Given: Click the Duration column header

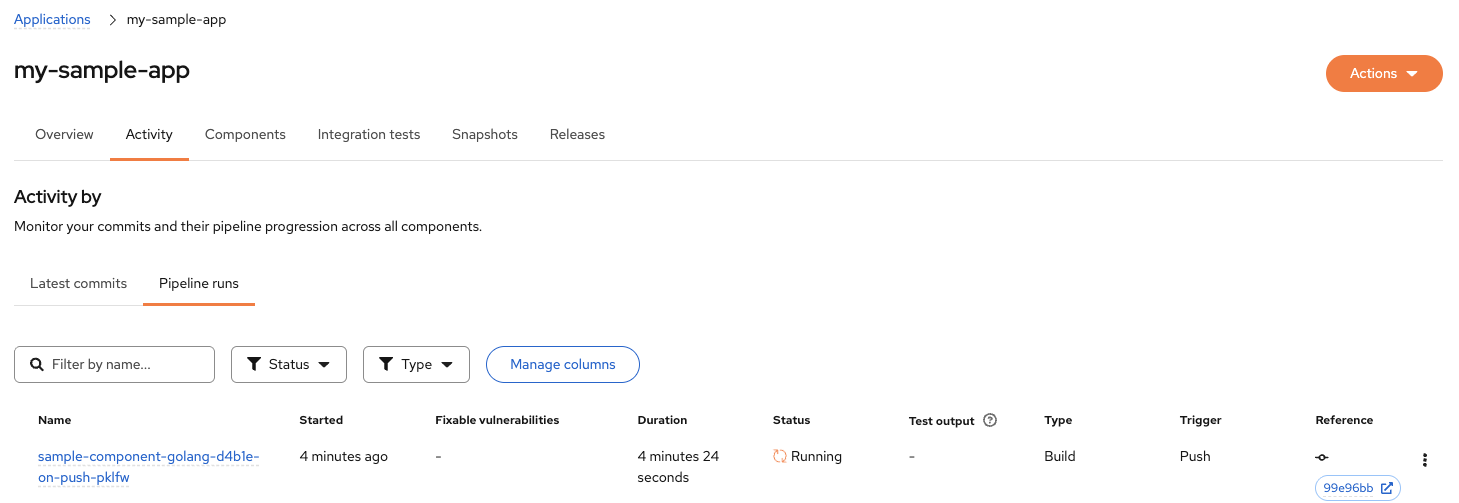Looking at the screenshot, I should coord(662,420).
